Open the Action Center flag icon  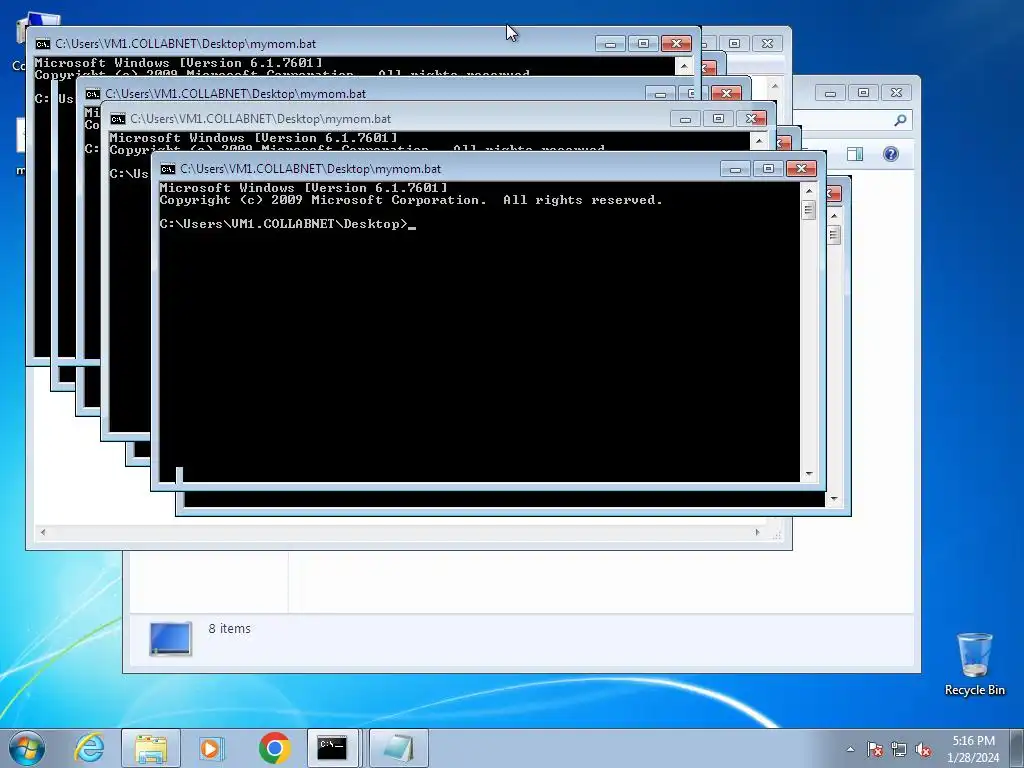tap(875, 749)
